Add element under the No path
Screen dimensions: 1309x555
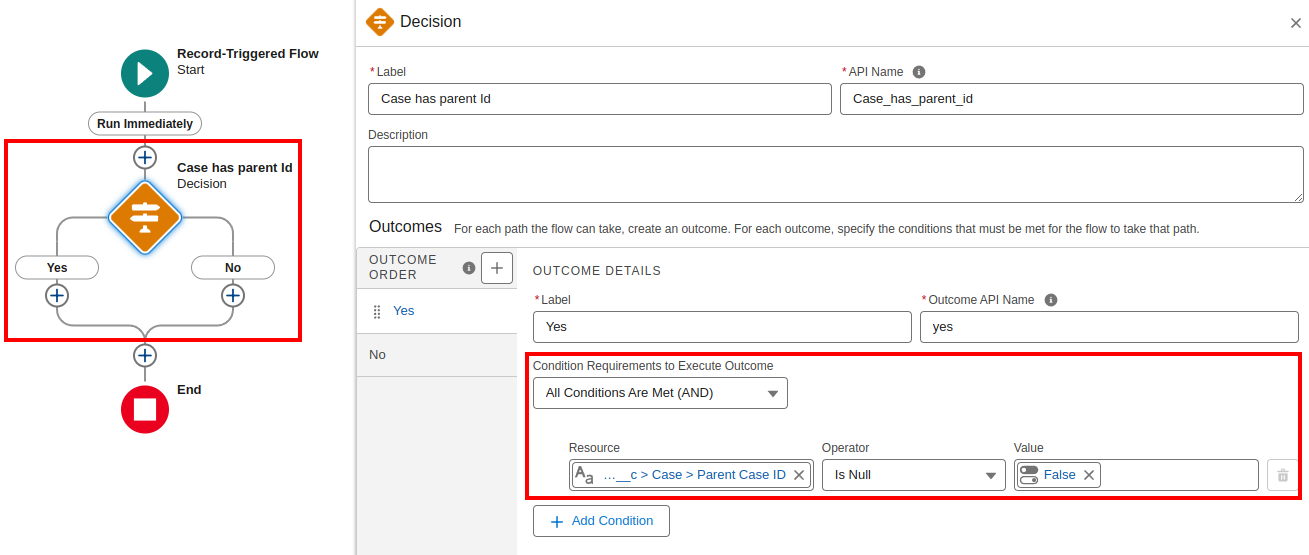pos(233,296)
